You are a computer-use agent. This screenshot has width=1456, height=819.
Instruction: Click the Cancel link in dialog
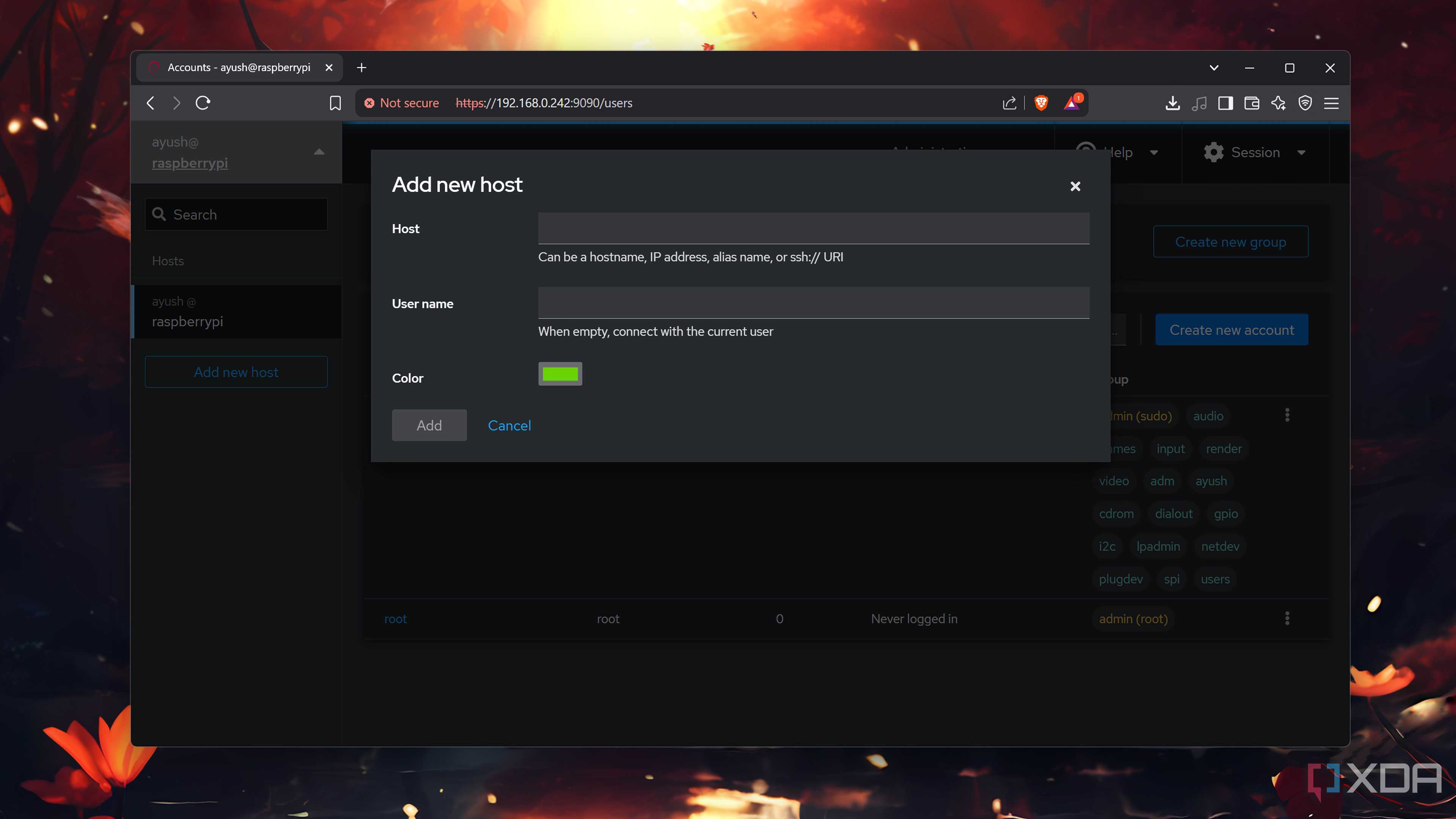click(509, 425)
